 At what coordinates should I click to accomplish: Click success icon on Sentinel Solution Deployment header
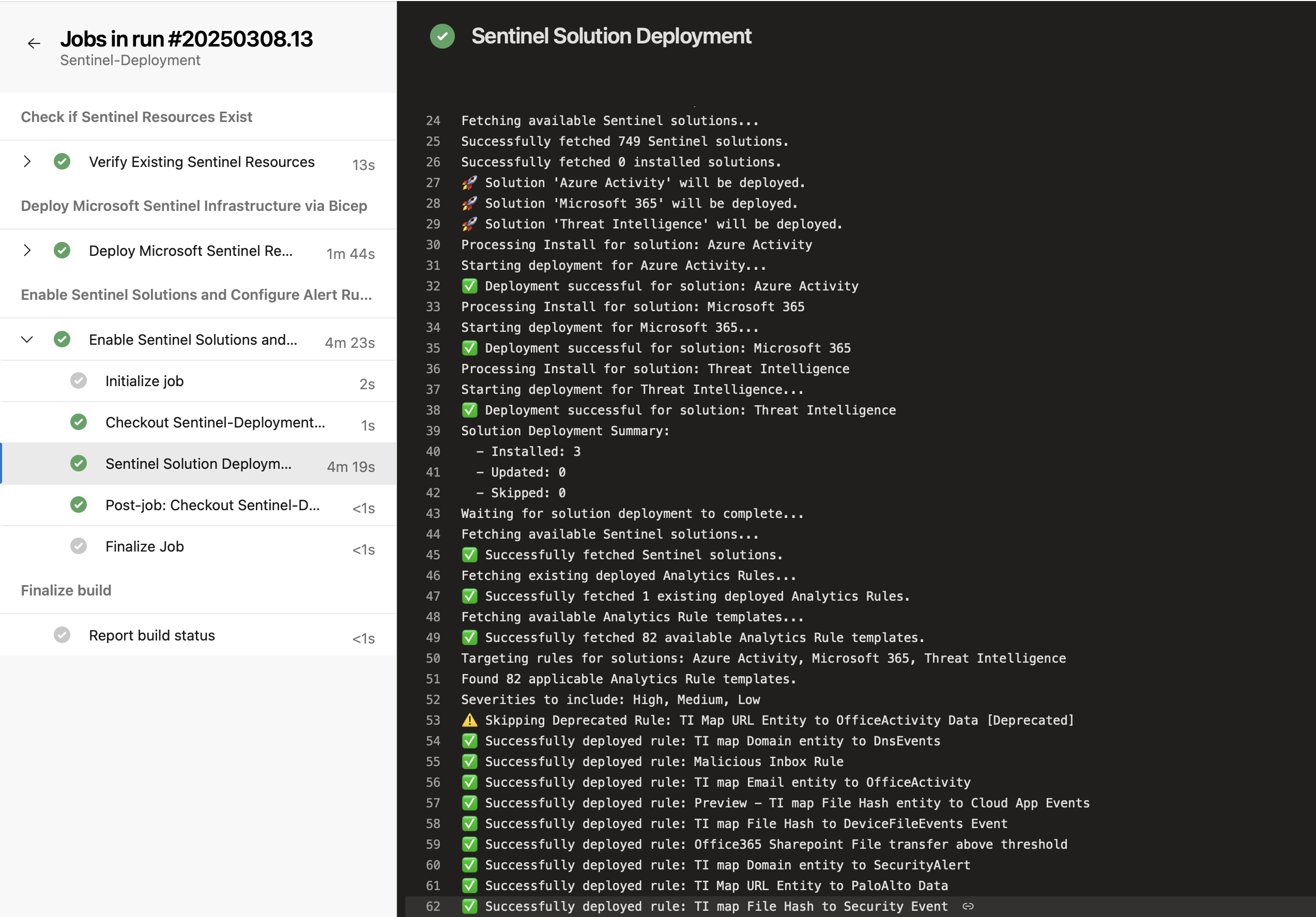tap(442, 37)
